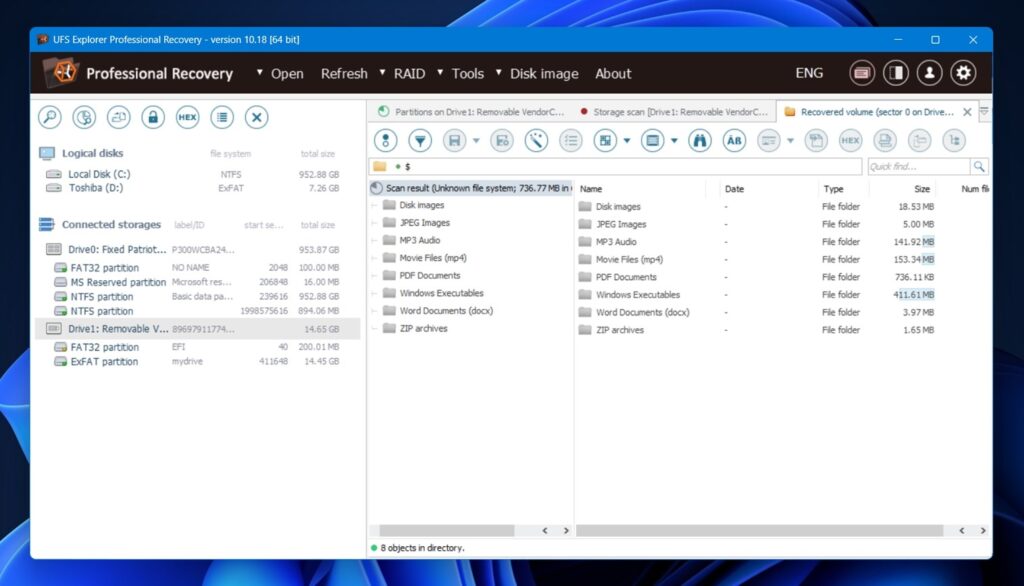Open the Open menu
Screen dimensions: 1024x586
[x=287, y=74]
